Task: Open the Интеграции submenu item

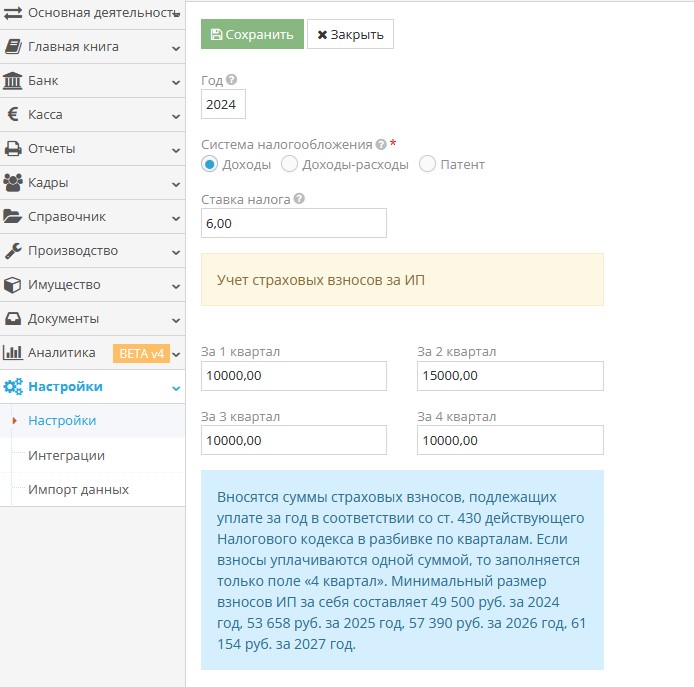Action: (x=66, y=455)
